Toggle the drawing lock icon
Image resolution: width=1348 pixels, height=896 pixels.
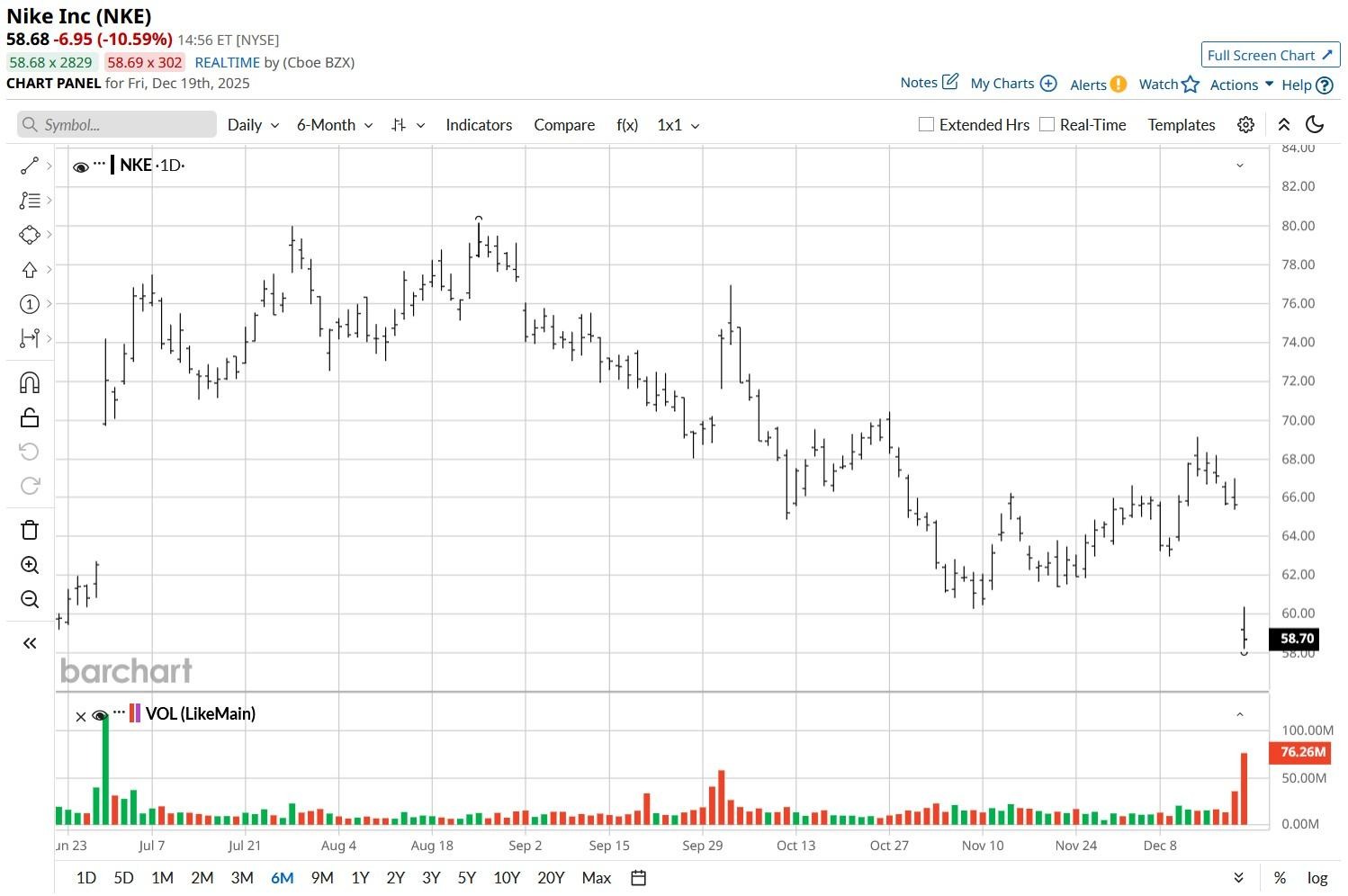29,417
